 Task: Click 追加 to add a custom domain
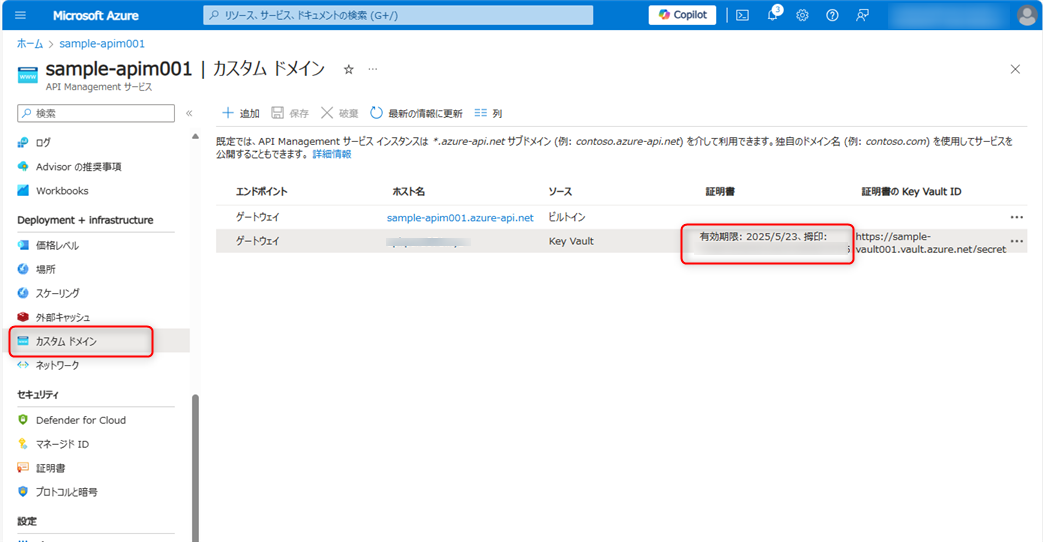[240, 113]
